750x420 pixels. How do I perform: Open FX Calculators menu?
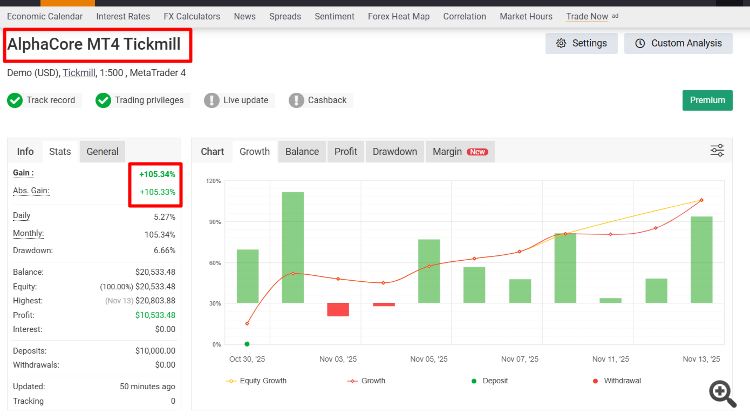[192, 16]
